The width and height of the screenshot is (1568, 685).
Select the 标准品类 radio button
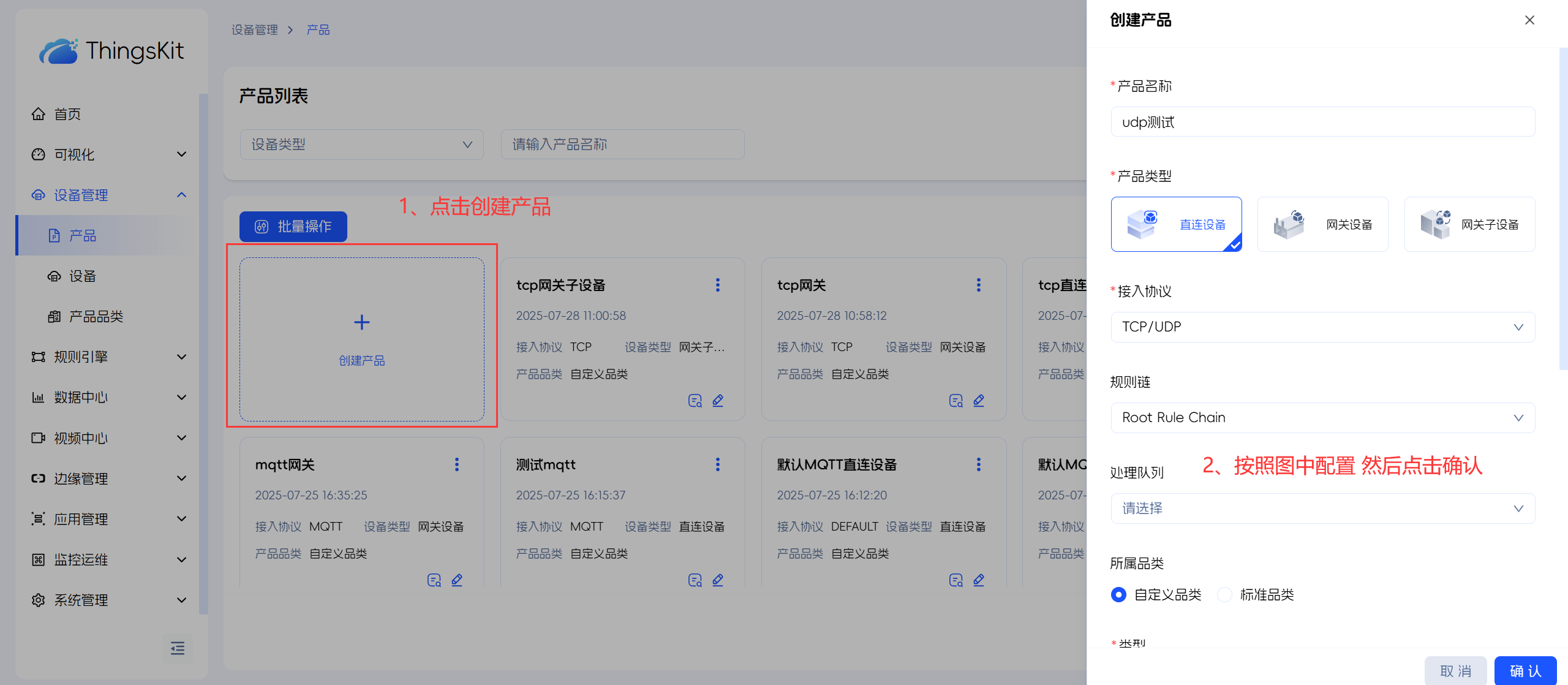click(x=1224, y=594)
